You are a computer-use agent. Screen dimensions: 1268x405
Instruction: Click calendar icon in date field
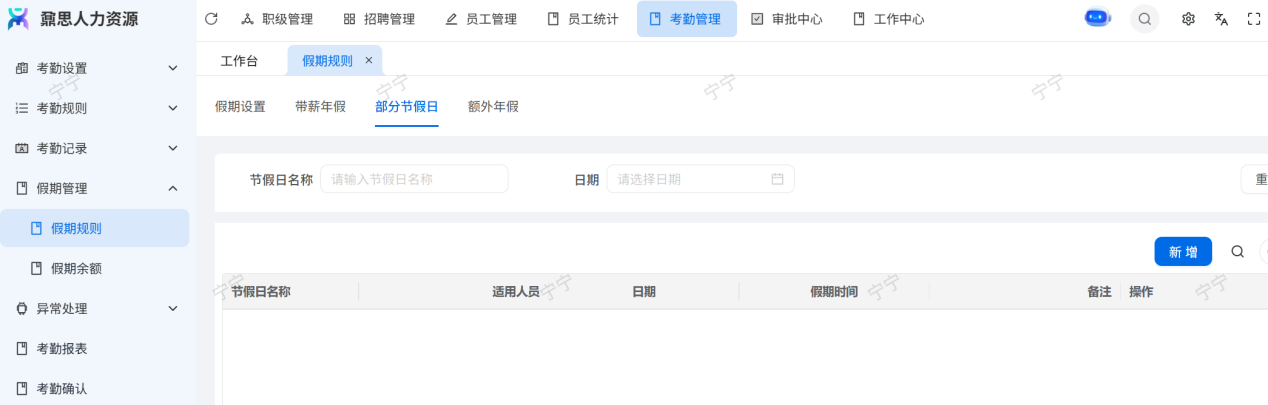click(777, 179)
